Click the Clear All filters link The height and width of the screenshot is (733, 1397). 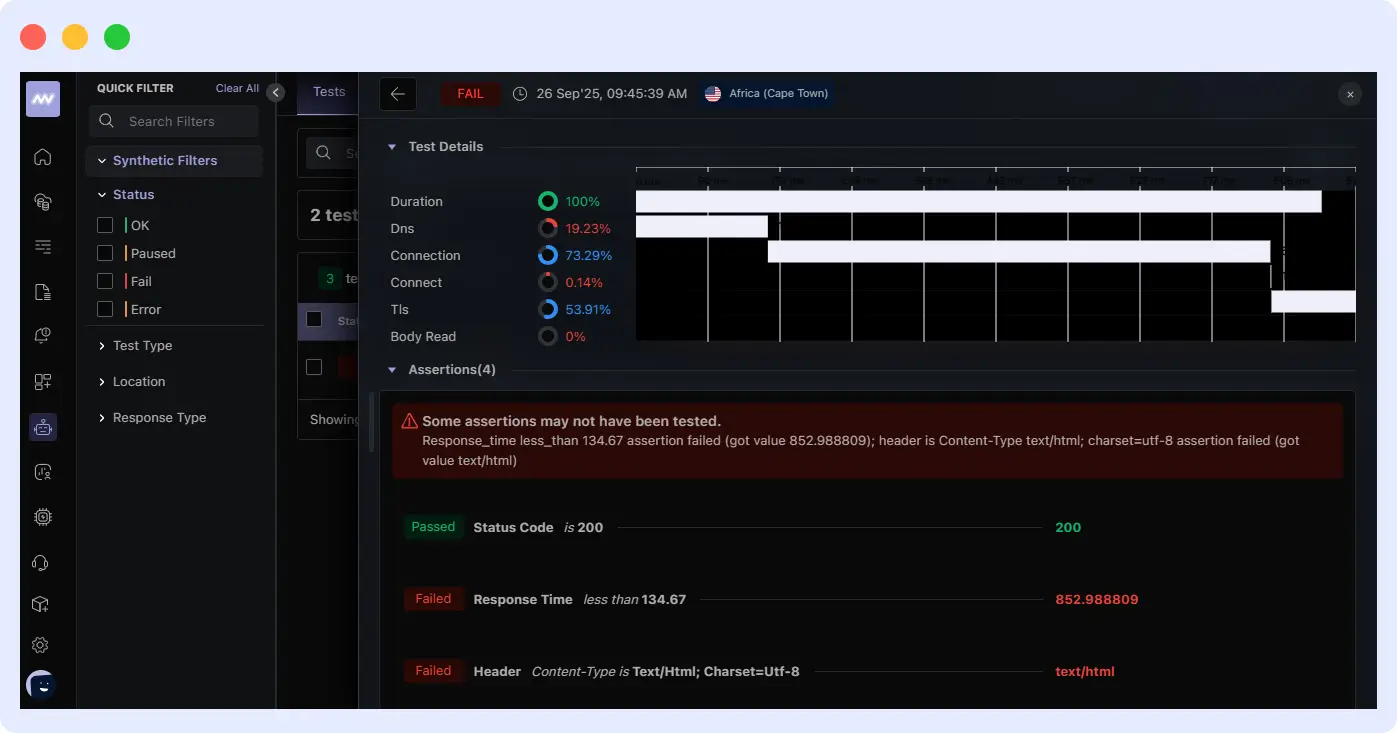(236, 88)
